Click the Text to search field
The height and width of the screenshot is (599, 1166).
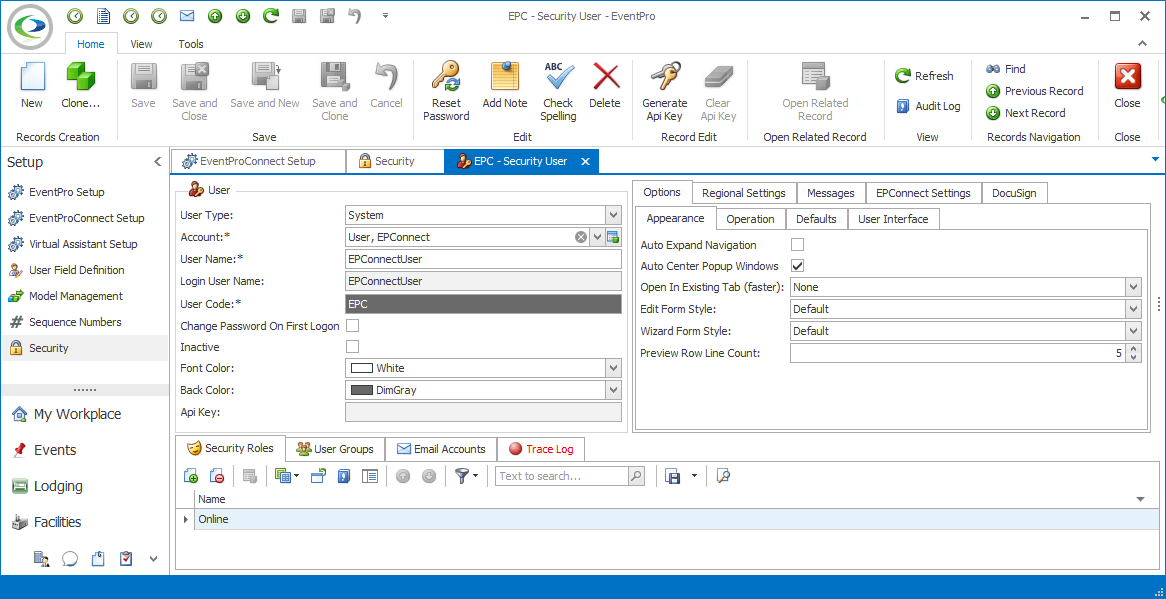coord(562,476)
